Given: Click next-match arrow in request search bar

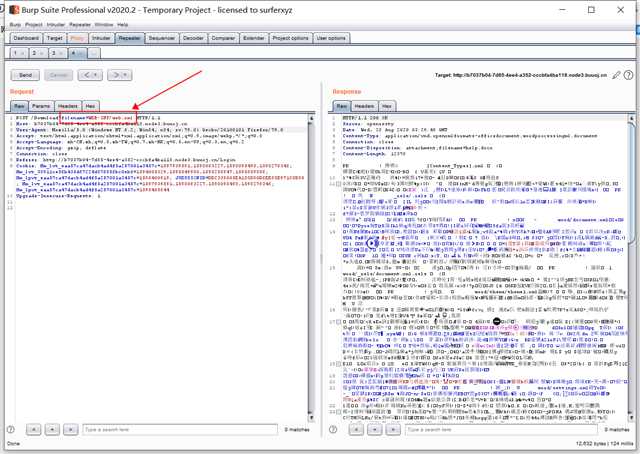Looking at the screenshot, I should 70,429.
